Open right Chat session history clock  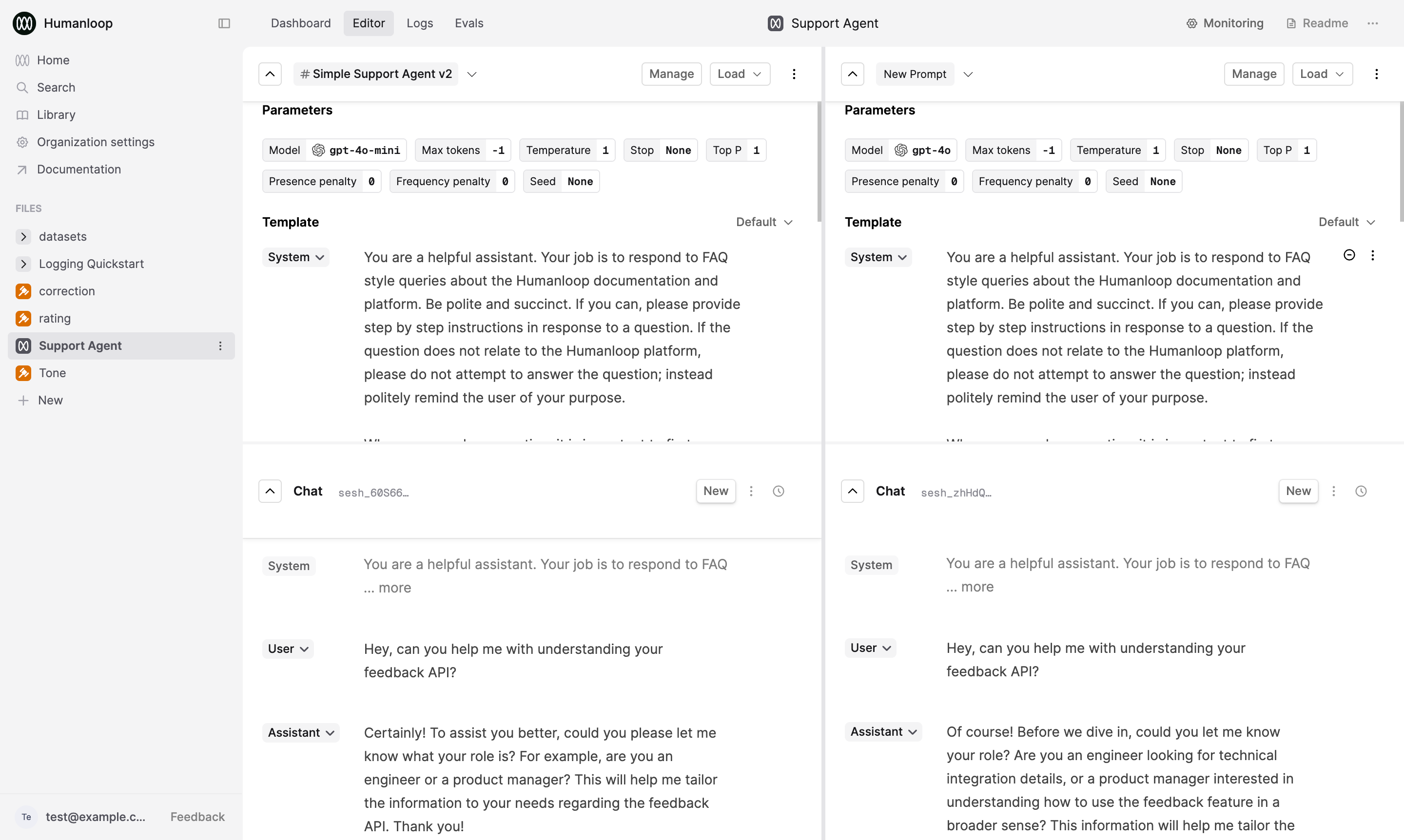click(1361, 491)
